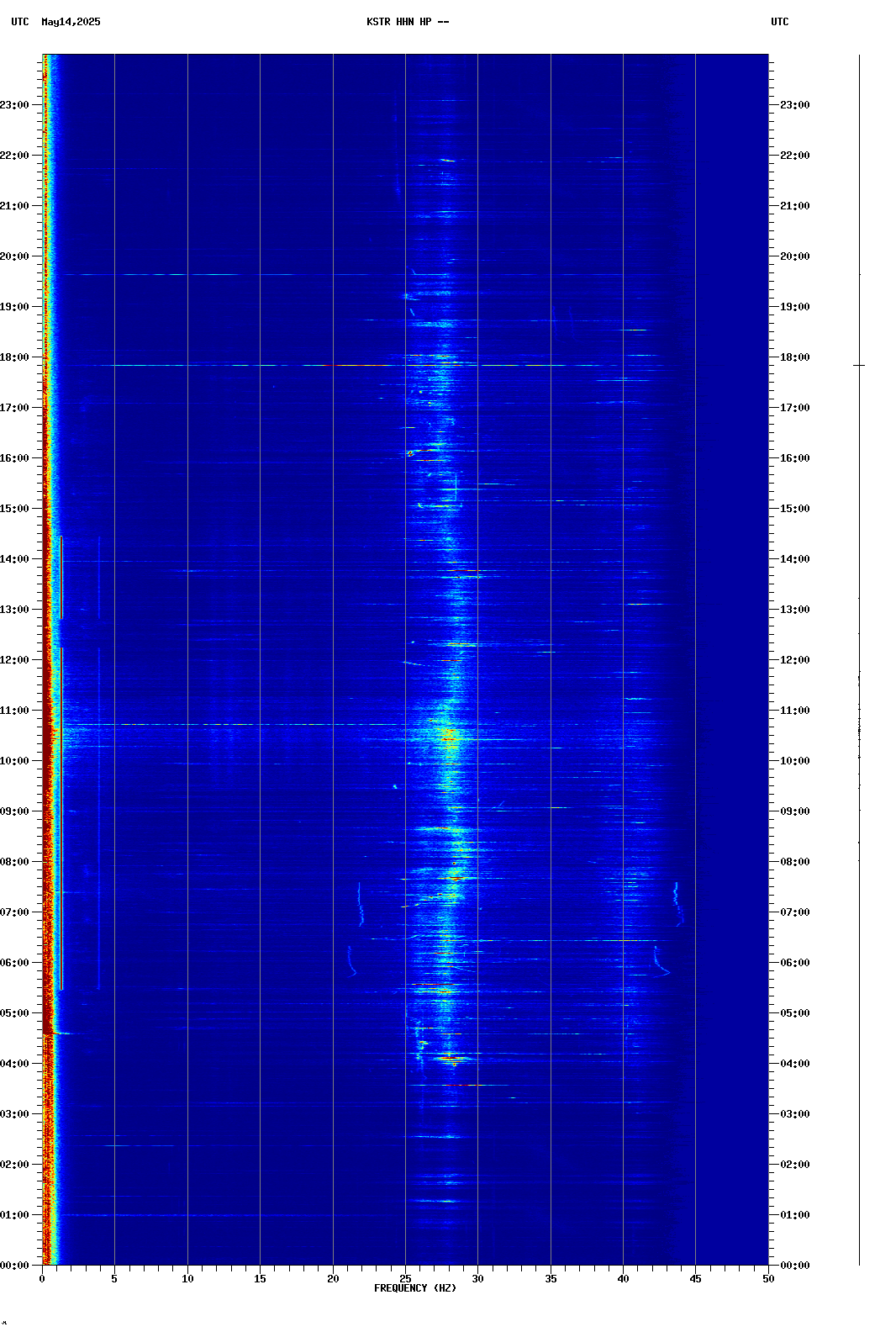Click the amplitude spike marker near 18:00

click(859, 366)
